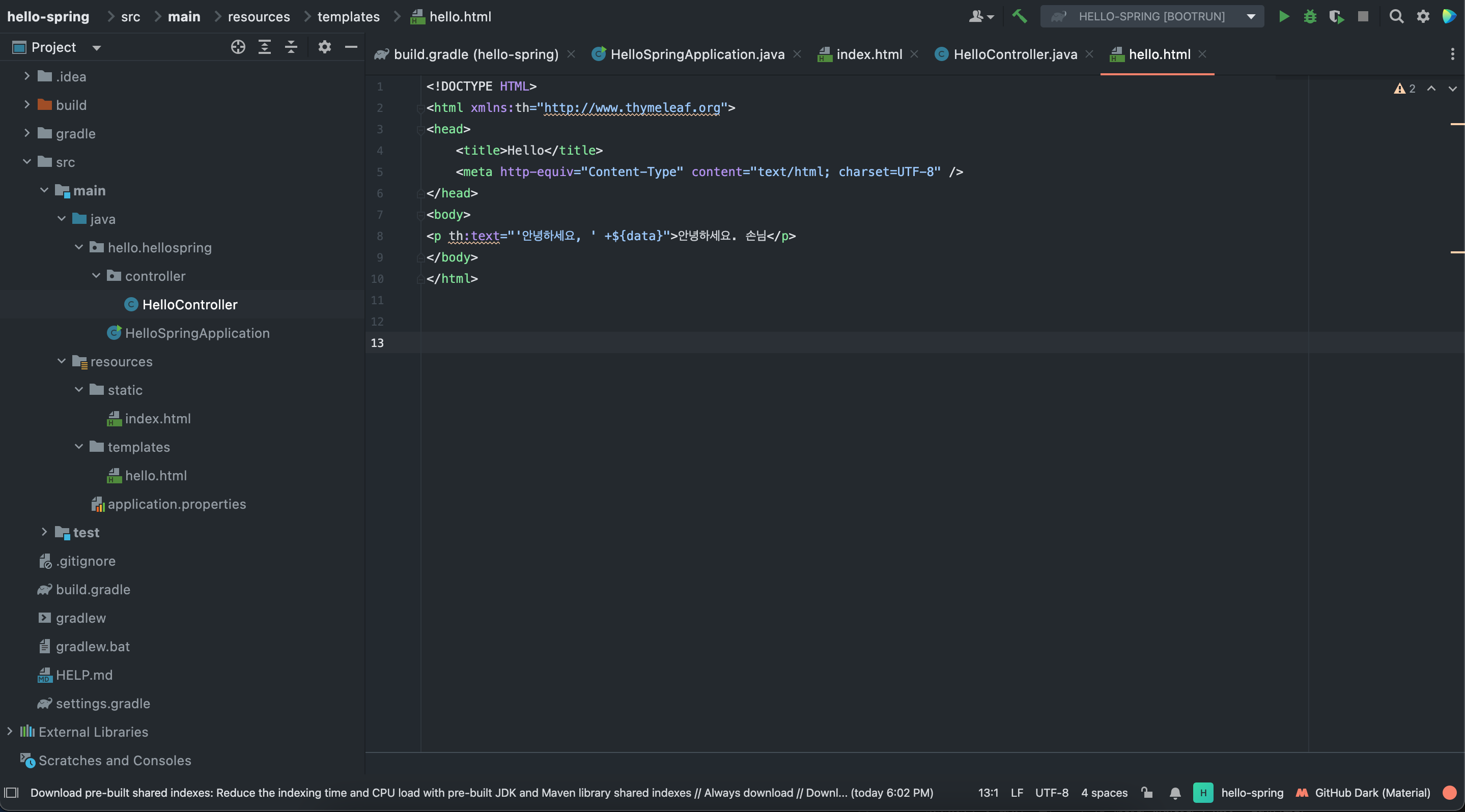This screenshot has width=1465, height=812.
Task: Close the index.html tab
Action: [x=915, y=54]
